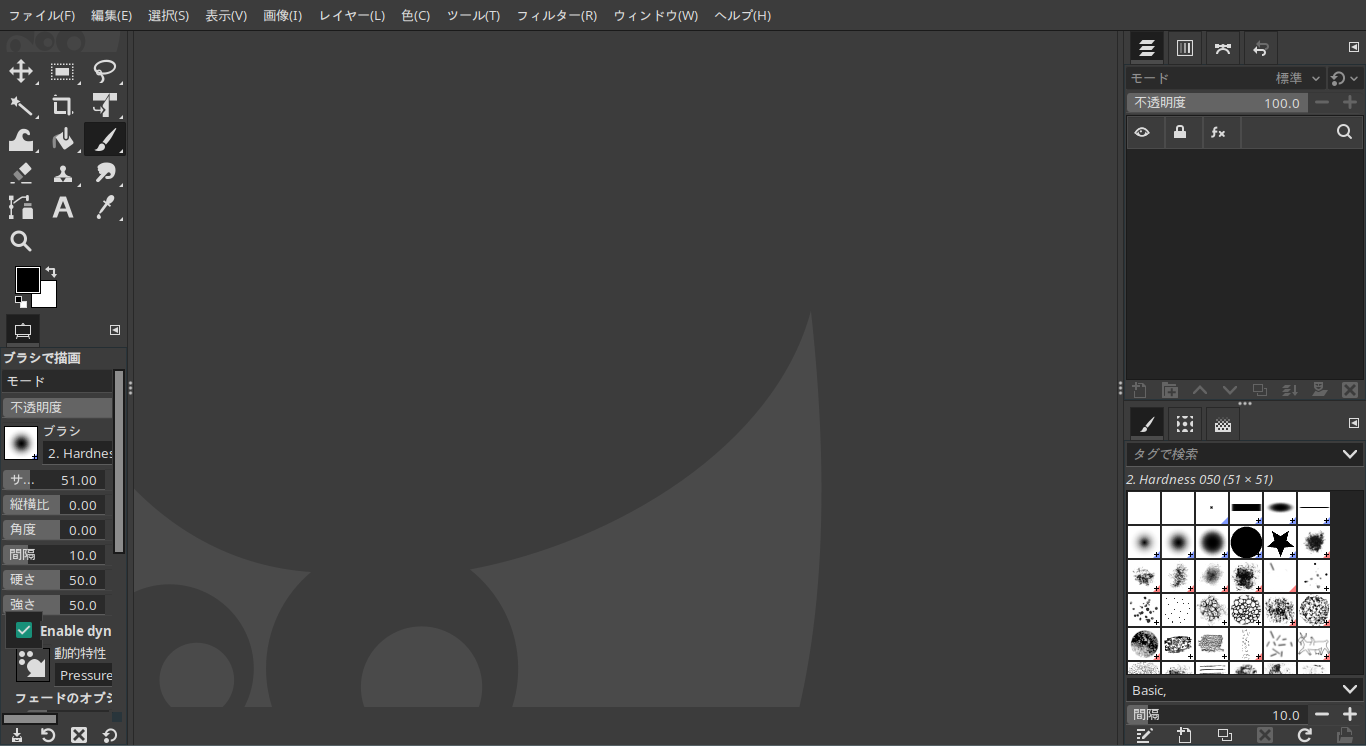Image resolution: width=1366 pixels, height=746 pixels.
Task: Open the Basic tag assignment dropdown
Action: click(x=1349, y=690)
